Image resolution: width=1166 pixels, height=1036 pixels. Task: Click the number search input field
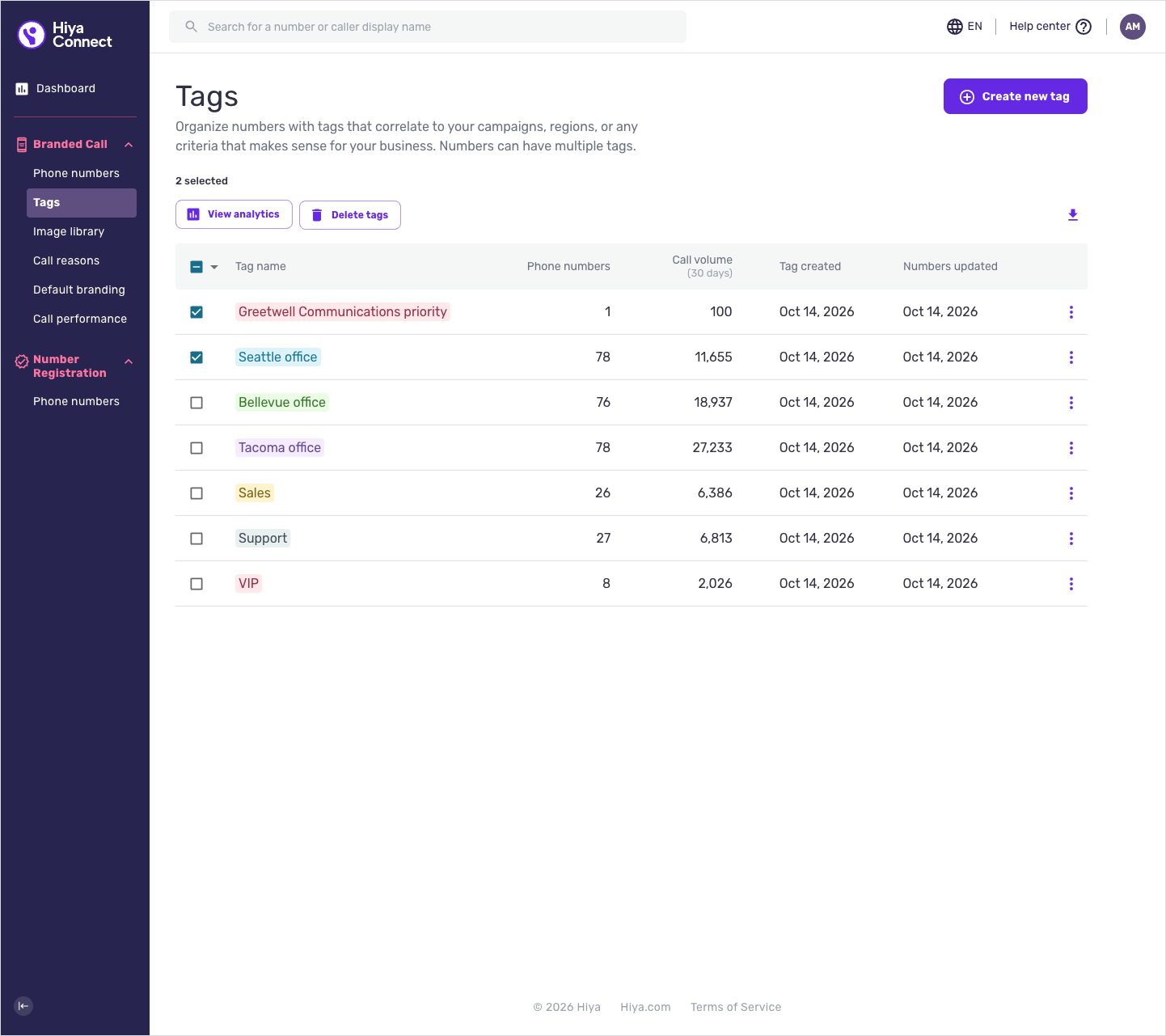tap(428, 27)
